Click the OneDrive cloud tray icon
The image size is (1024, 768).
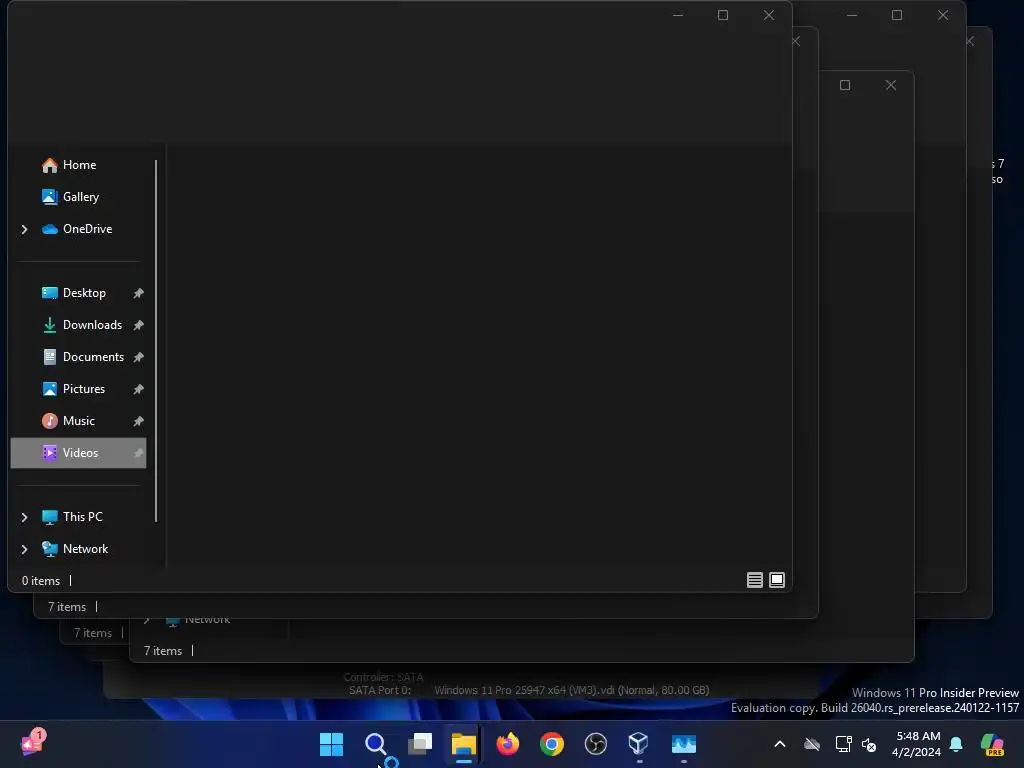812,744
